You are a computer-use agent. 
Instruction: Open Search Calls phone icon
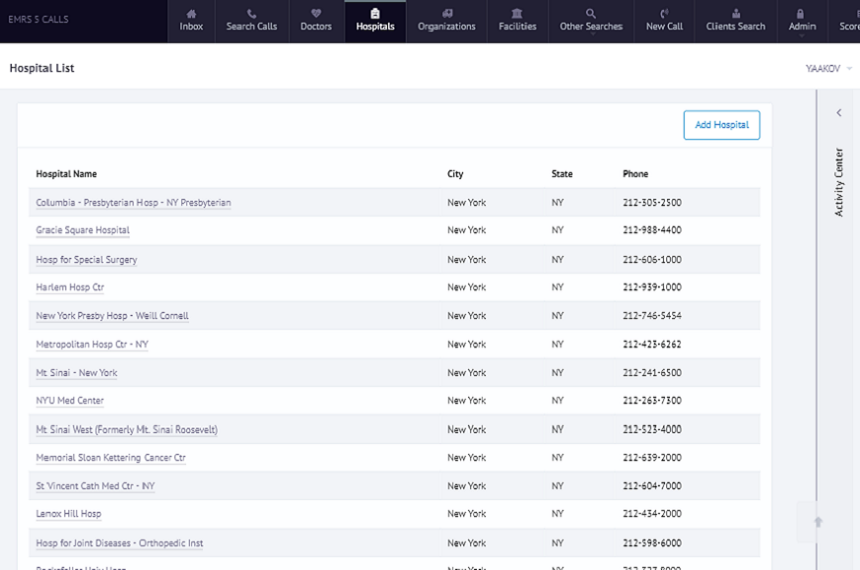coord(252,13)
